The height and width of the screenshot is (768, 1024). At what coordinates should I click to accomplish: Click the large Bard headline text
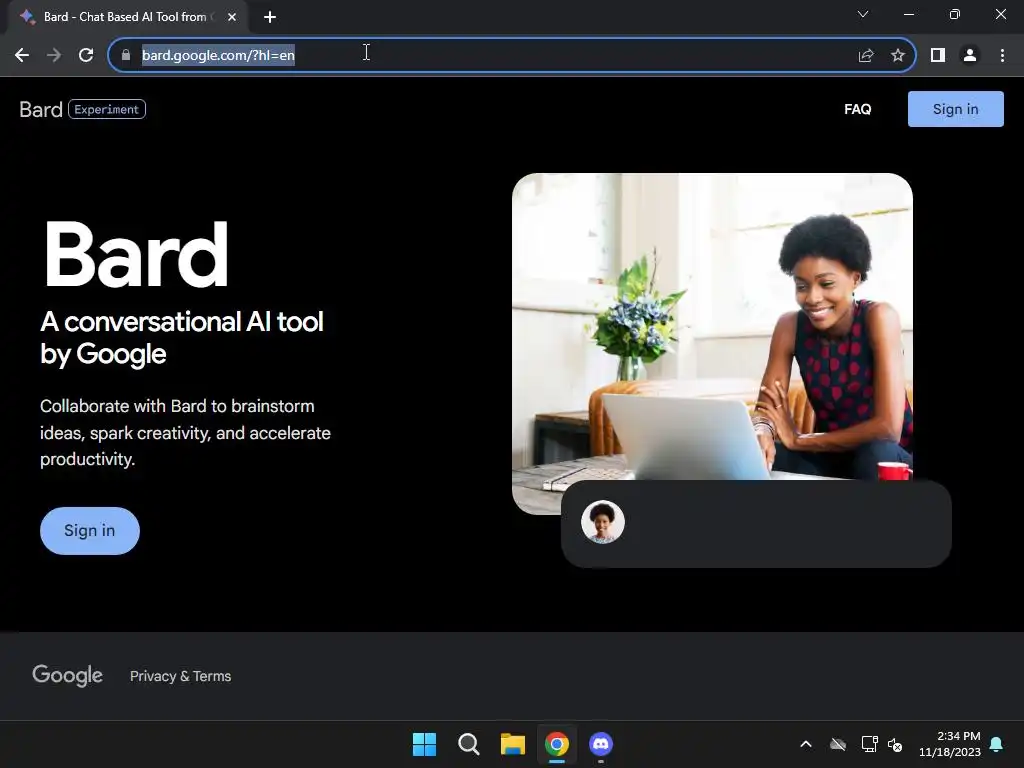pos(136,255)
